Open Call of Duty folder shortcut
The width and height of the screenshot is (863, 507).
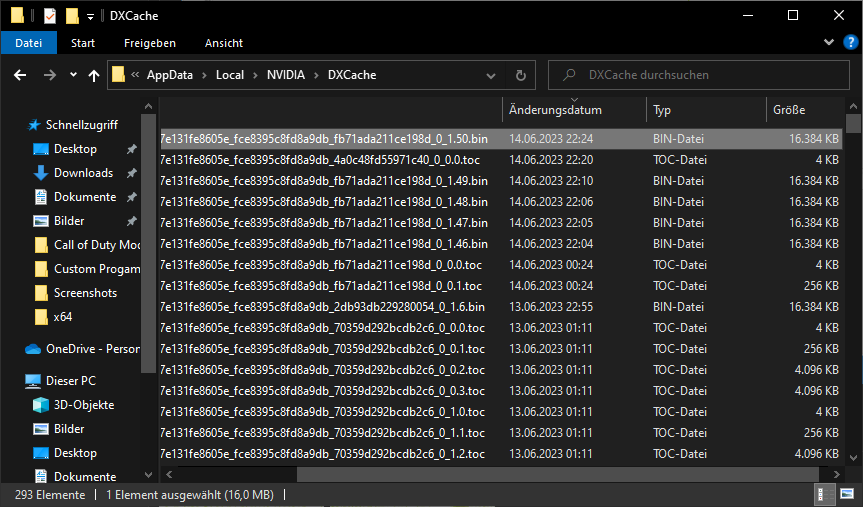point(97,244)
